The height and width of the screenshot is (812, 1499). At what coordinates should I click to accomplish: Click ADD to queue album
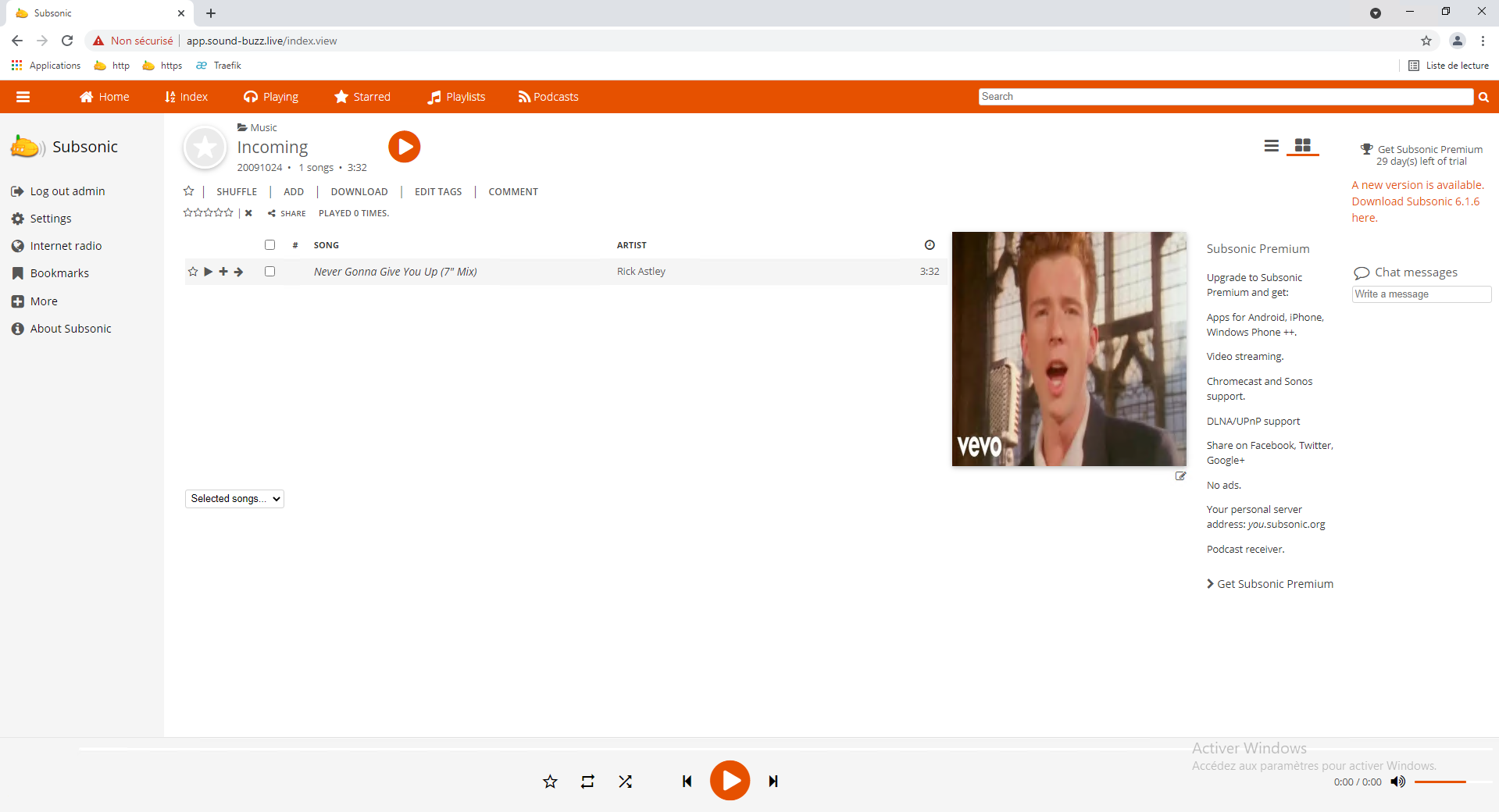coord(294,192)
